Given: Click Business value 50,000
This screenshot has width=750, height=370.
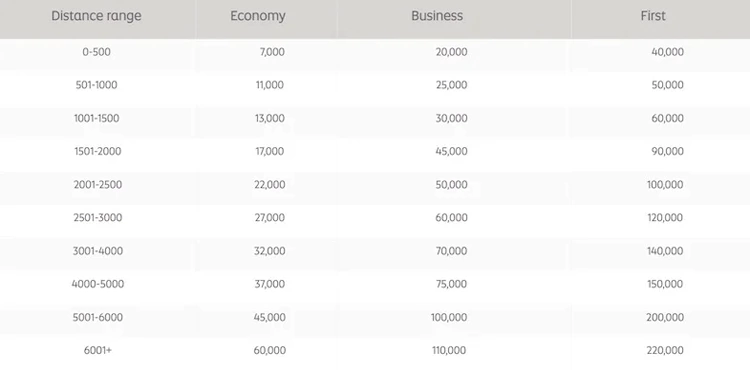Looking at the screenshot, I should click(x=451, y=185).
